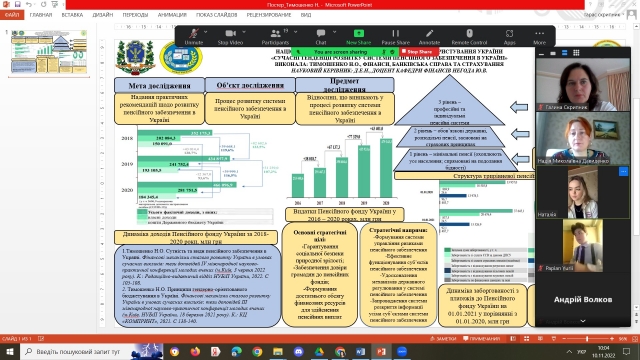Start slideshow from status bar icon

click(554, 339)
